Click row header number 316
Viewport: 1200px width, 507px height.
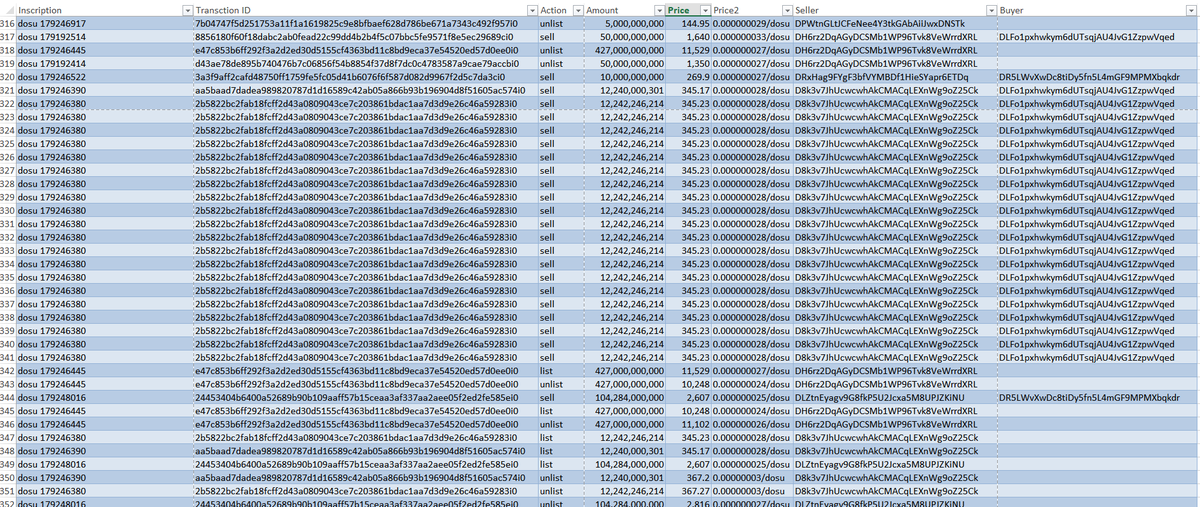tap(7, 22)
